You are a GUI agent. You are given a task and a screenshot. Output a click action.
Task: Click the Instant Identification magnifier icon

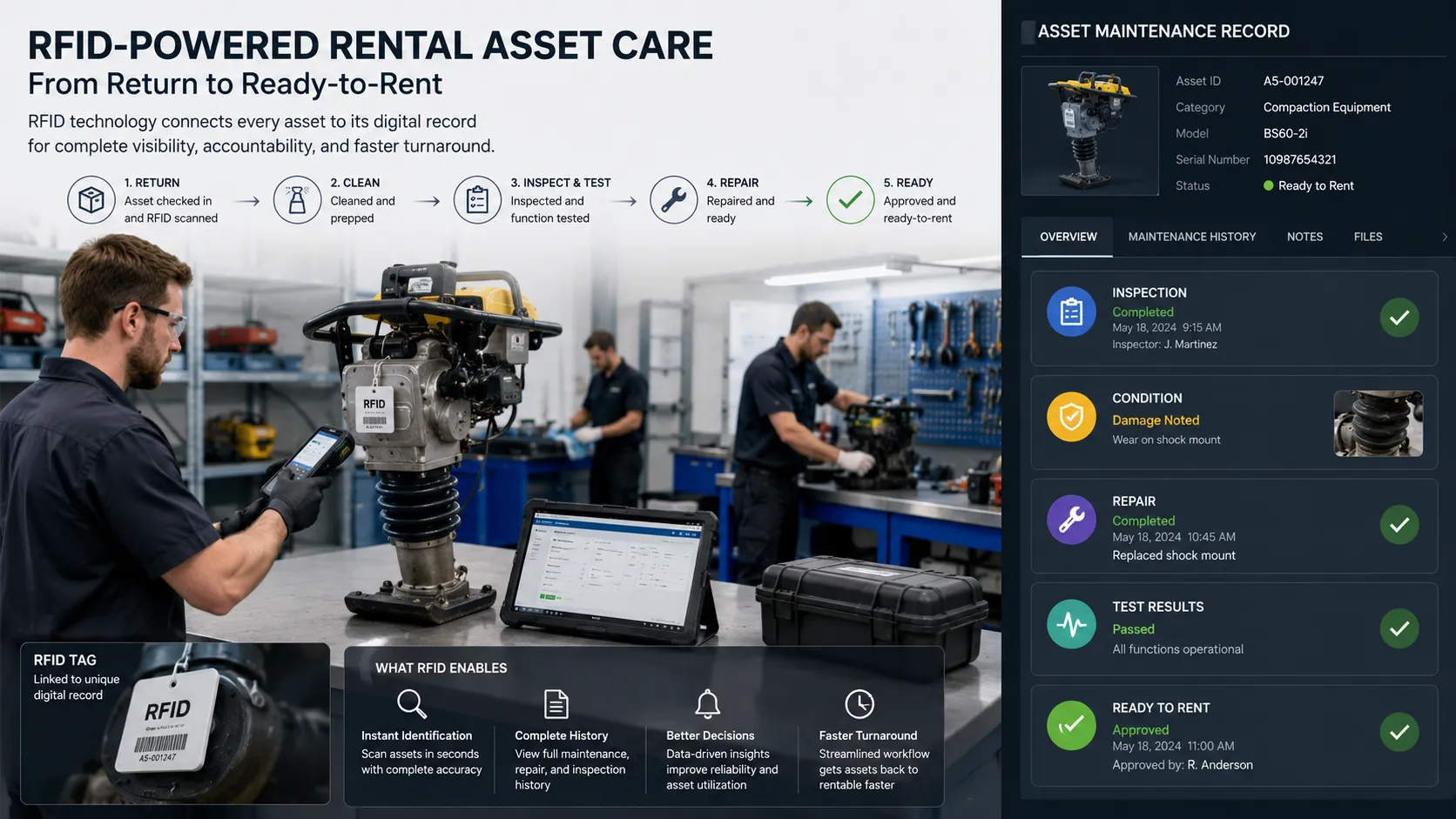point(411,703)
